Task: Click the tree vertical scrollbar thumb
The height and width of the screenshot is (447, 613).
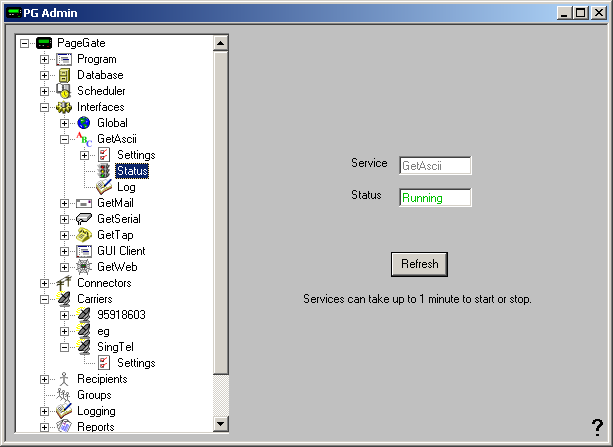Action: [220, 213]
